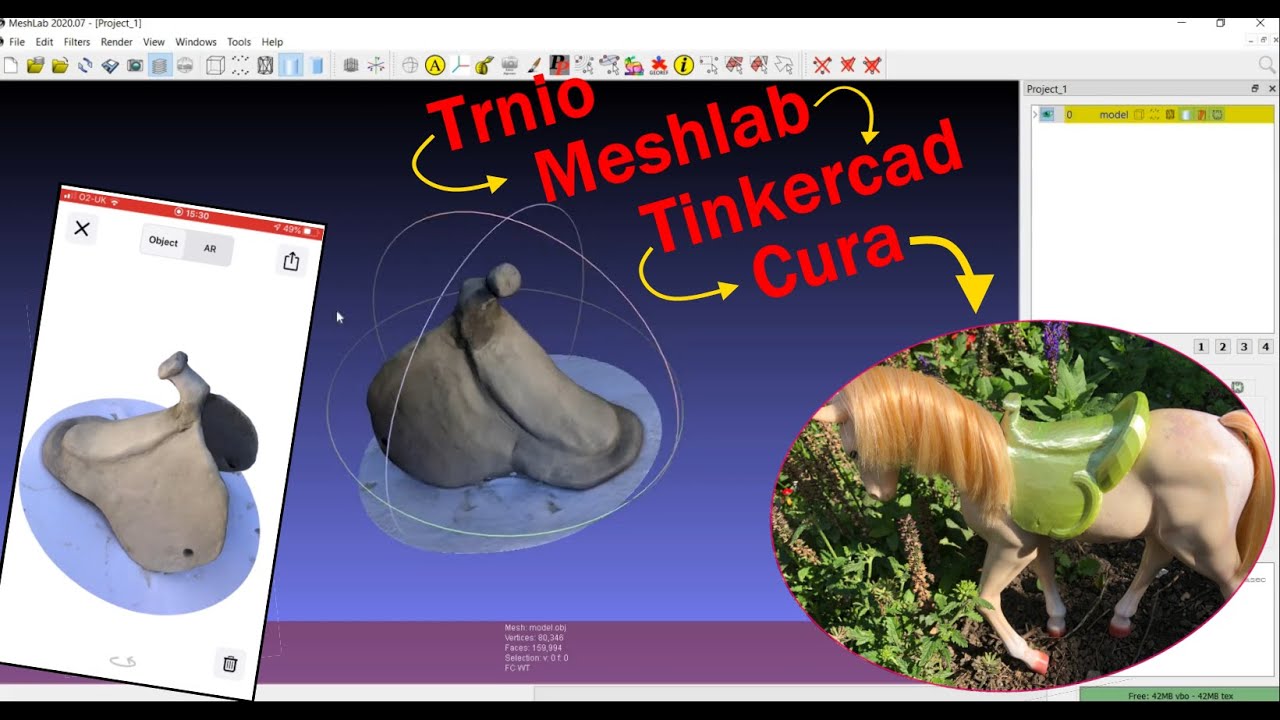Select the model layer row

coord(1152,115)
